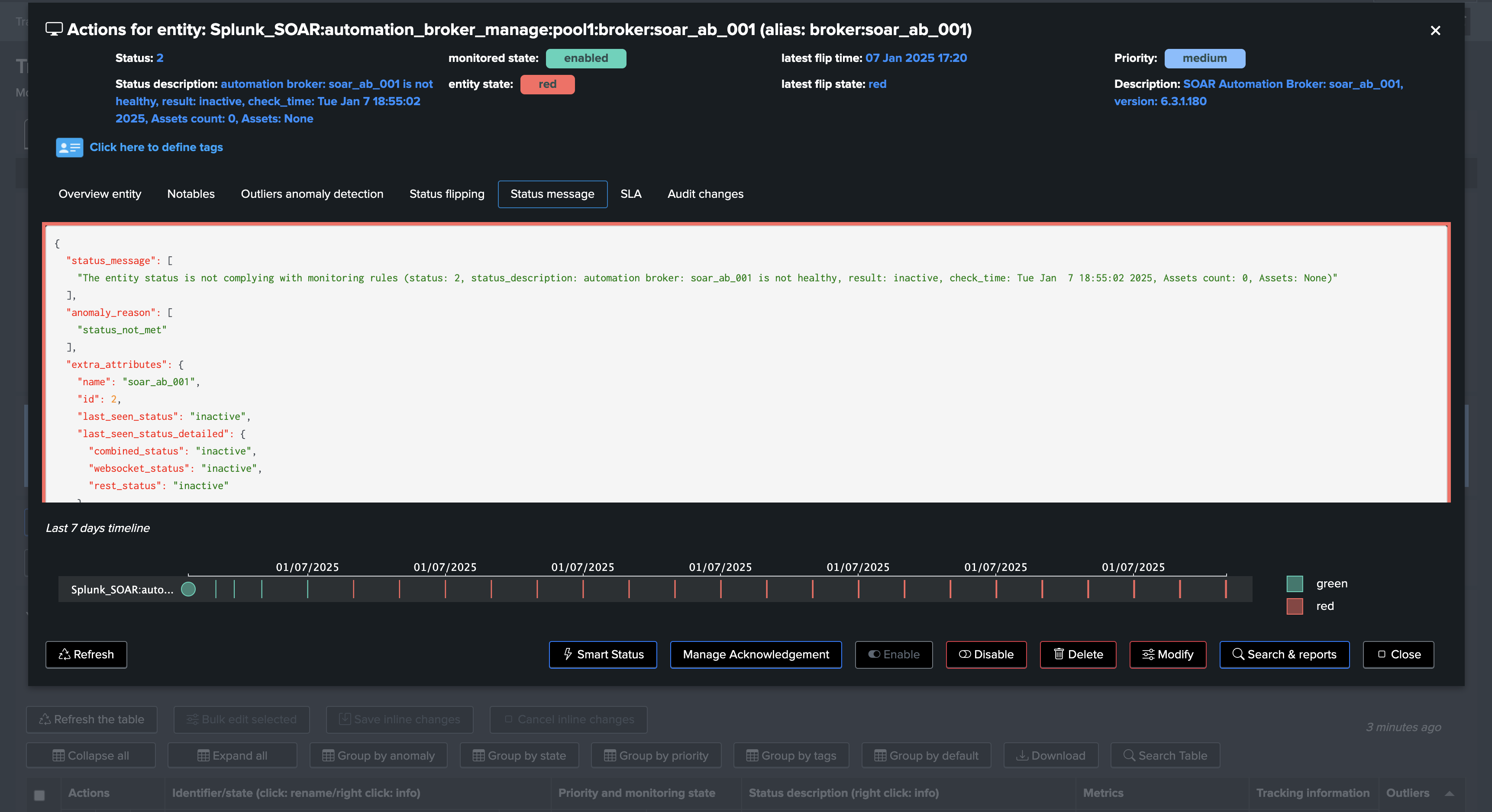Image resolution: width=1492 pixels, height=812 pixels.
Task: Click the first green tick on the timeline
Action: 216,590
